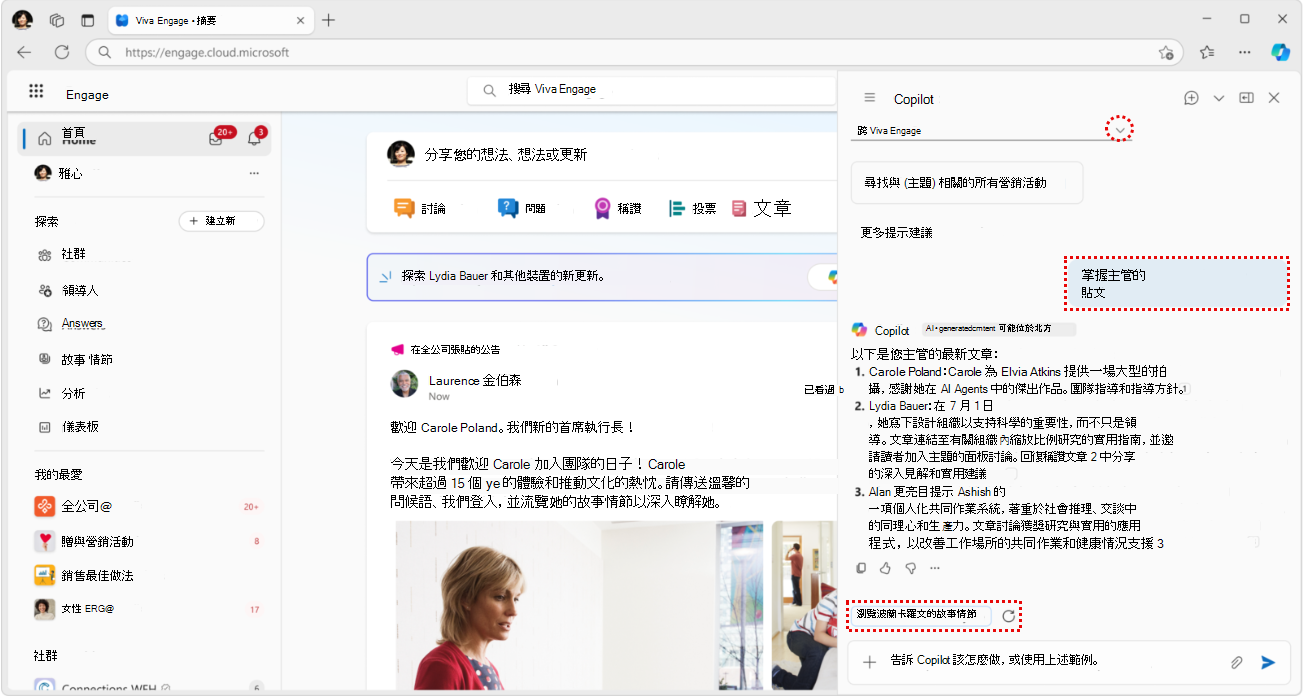Select the 討論 discussion post type
1303x696 pixels.
pos(420,208)
